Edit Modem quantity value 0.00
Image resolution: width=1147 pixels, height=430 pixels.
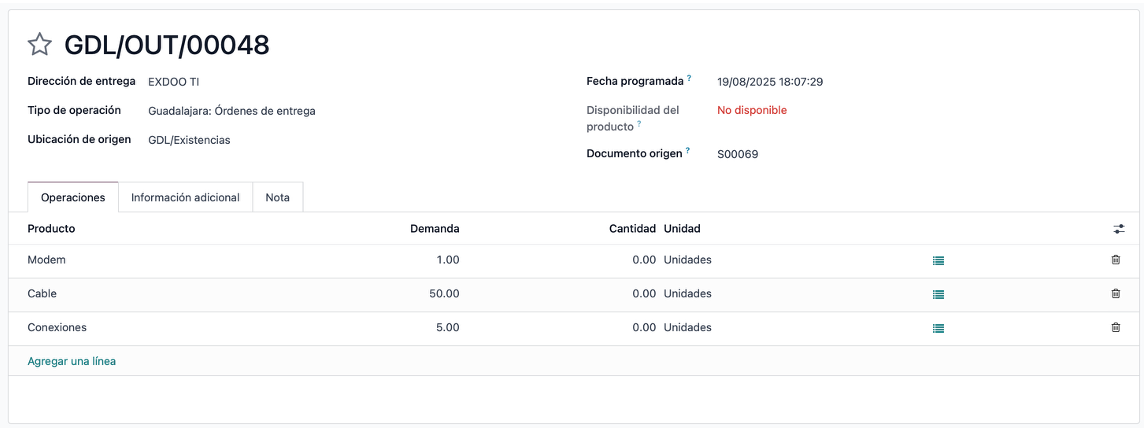point(644,260)
